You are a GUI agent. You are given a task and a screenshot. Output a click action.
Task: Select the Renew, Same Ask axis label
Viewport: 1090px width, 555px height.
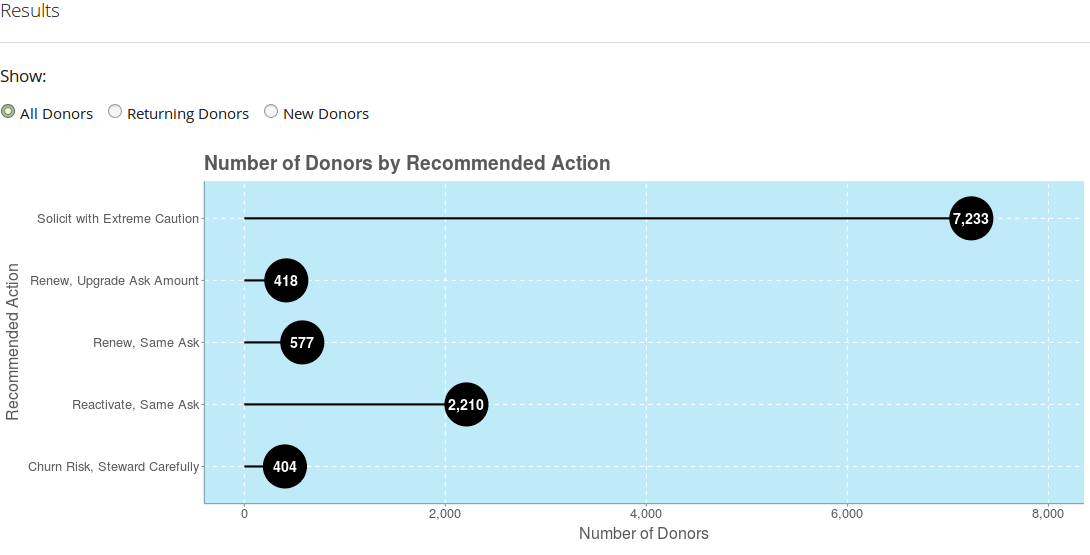[146, 343]
